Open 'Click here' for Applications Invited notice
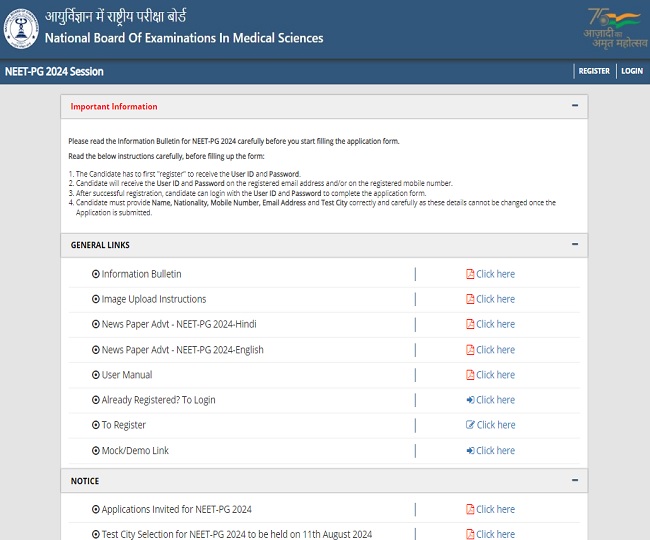The height and width of the screenshot is (540, 650). (495, 509)
